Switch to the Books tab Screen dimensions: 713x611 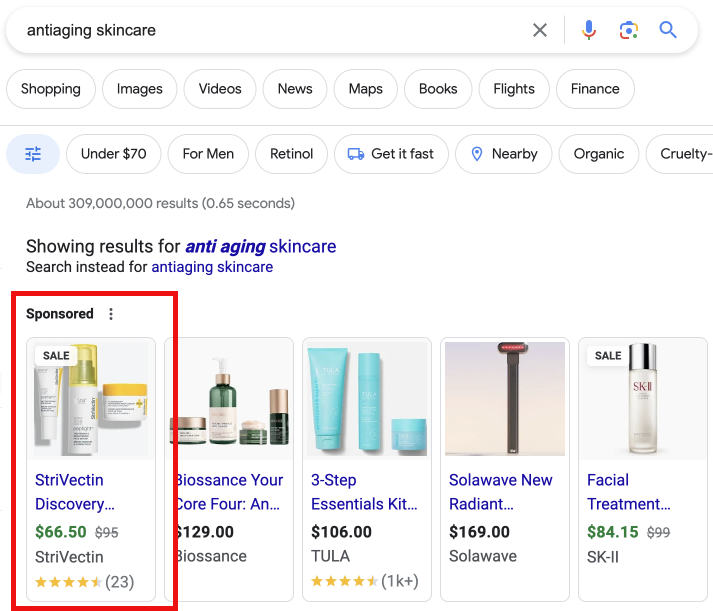pos(438,89)
